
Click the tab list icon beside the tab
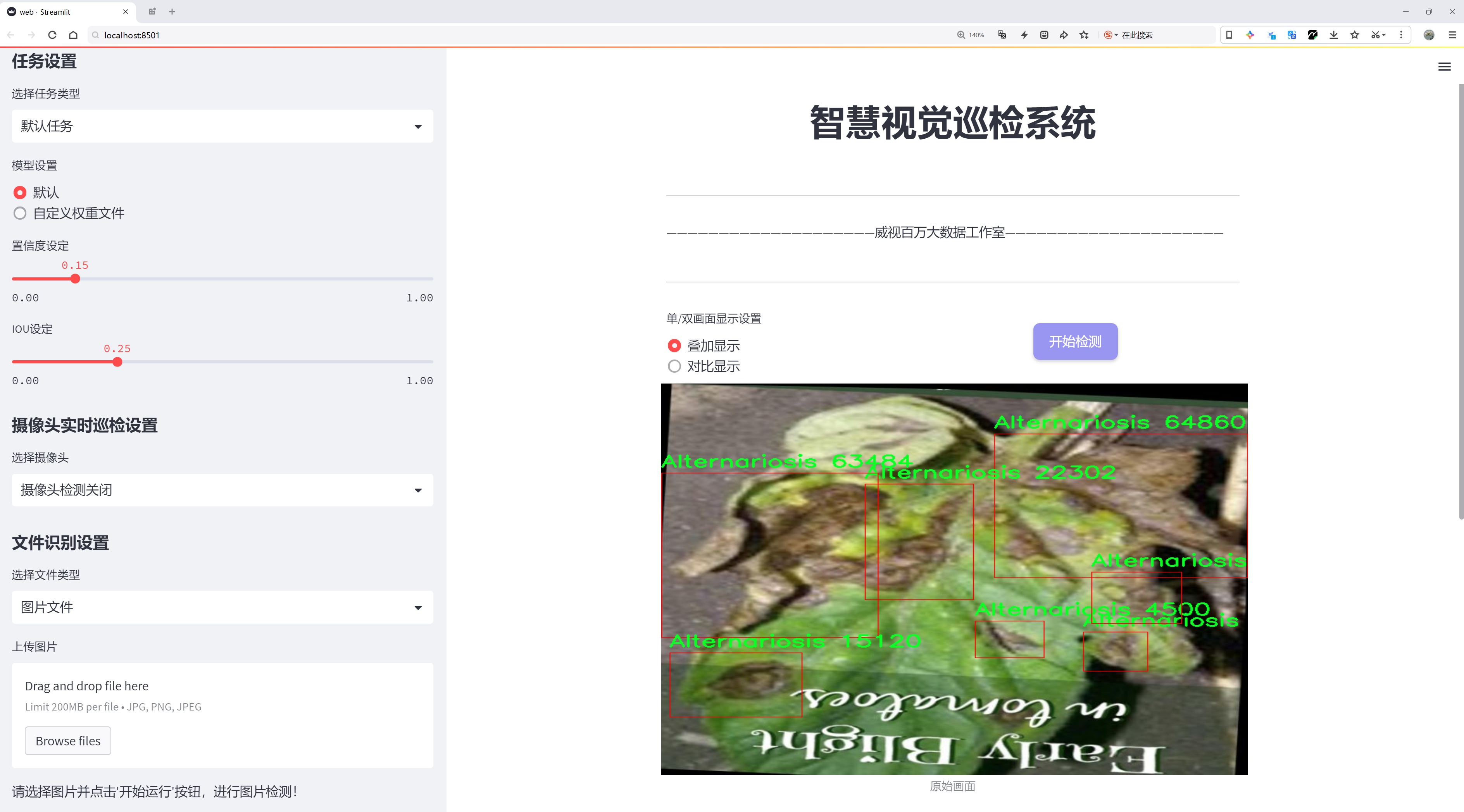[152, 11]
